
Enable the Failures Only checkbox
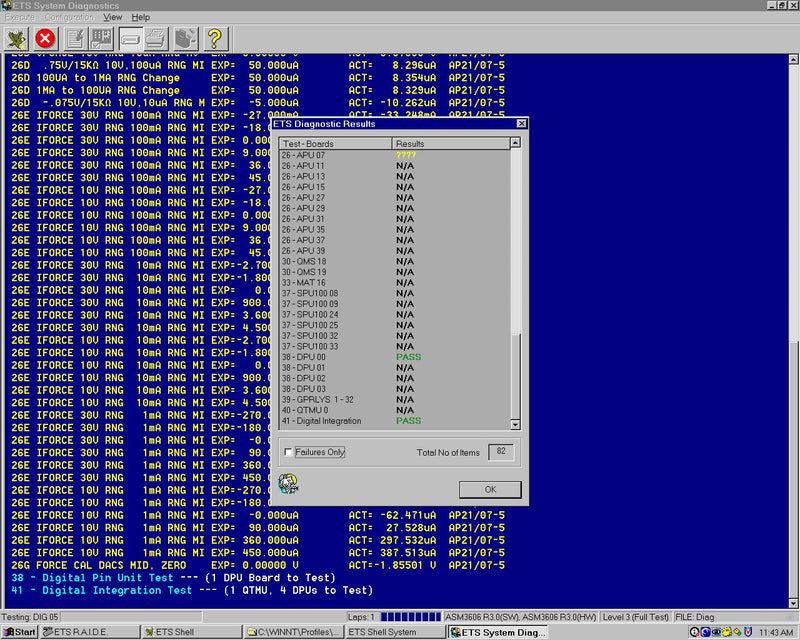pos(289,452)
